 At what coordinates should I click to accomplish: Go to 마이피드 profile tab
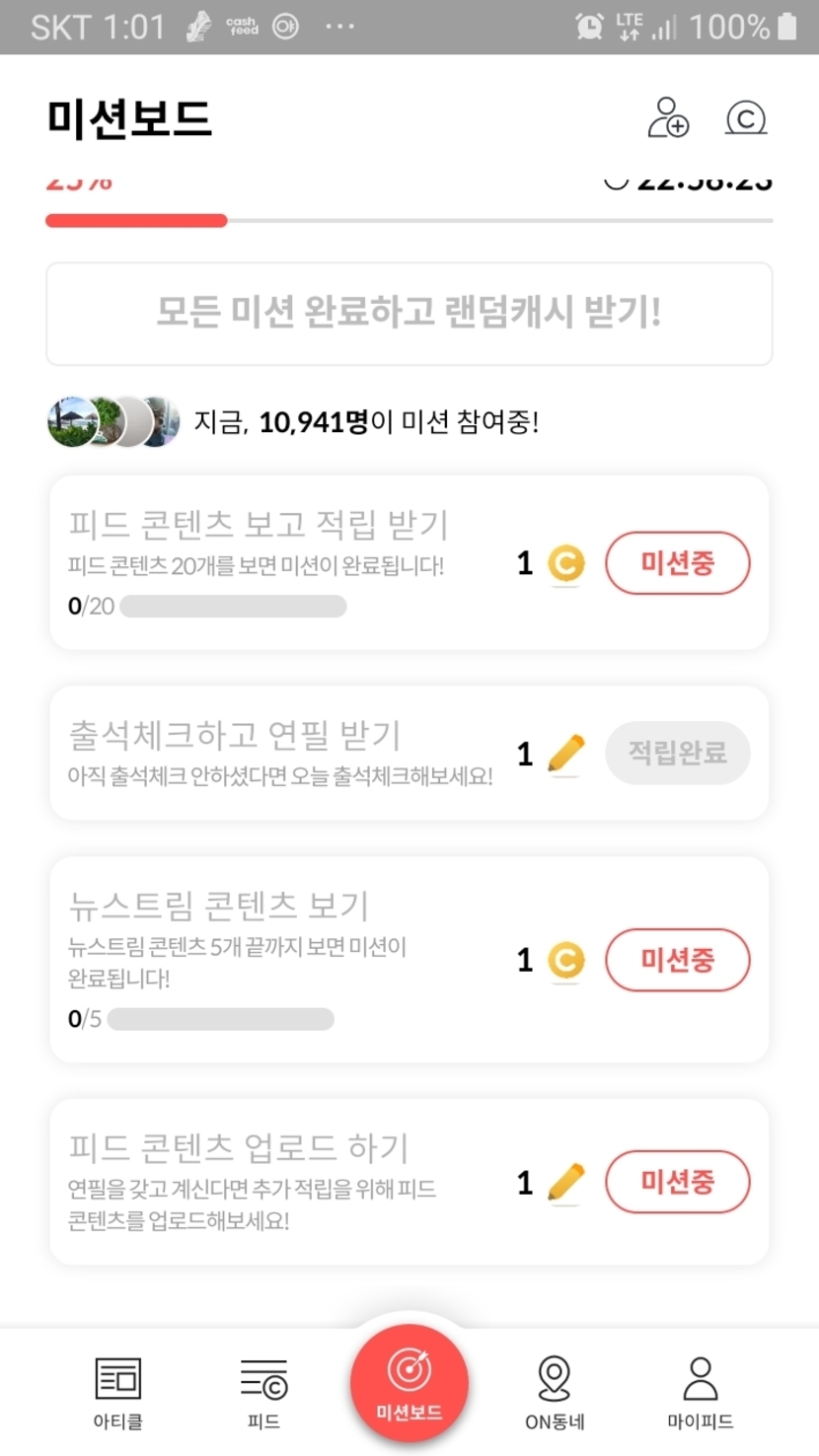tap(700, 1392)
